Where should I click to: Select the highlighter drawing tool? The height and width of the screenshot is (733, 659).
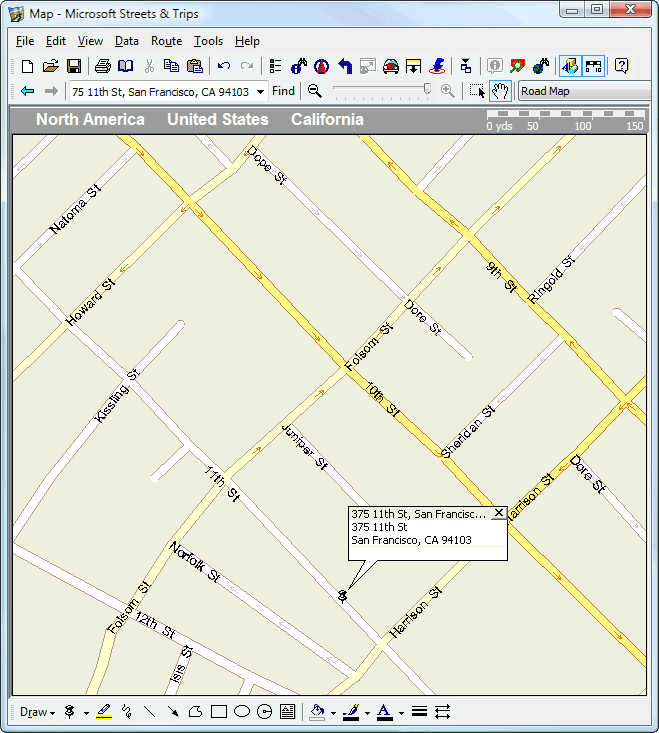point(104,712)
